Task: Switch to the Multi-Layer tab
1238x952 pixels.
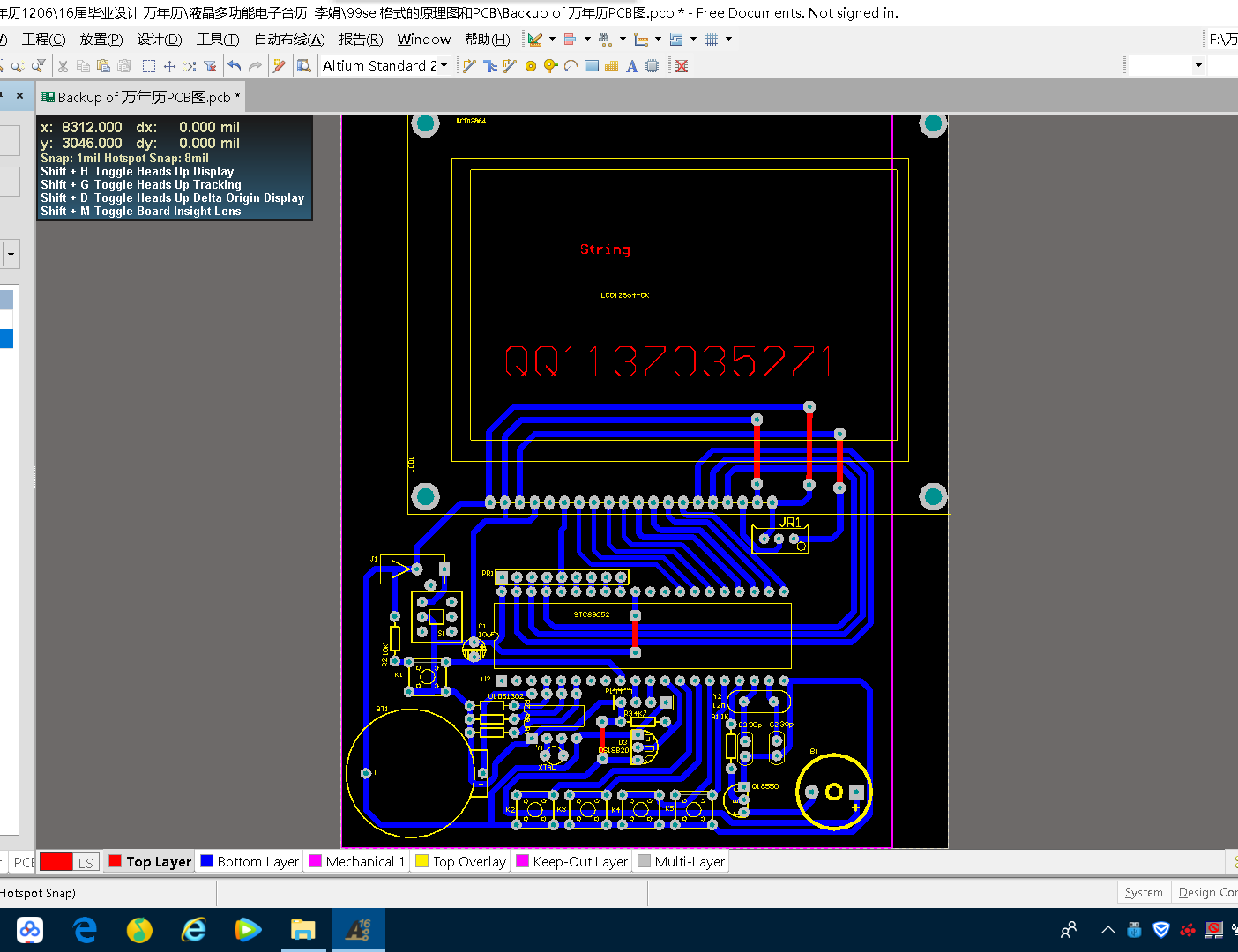Action: (681, 862)
